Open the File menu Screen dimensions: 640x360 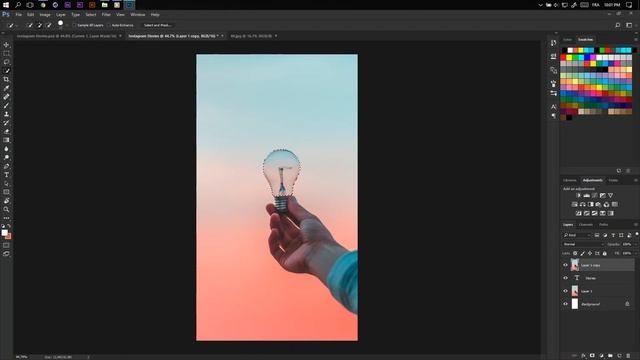point(18,14)
